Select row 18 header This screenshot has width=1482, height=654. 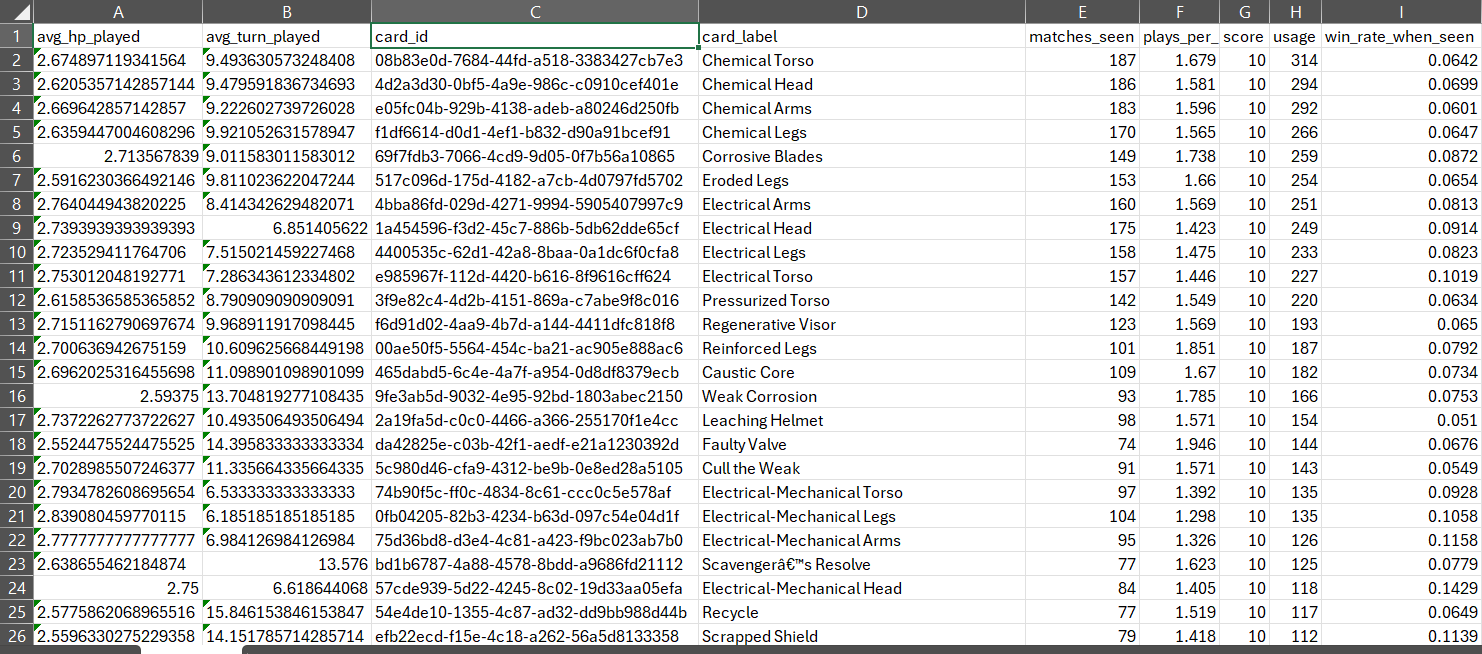coord(17,444)
